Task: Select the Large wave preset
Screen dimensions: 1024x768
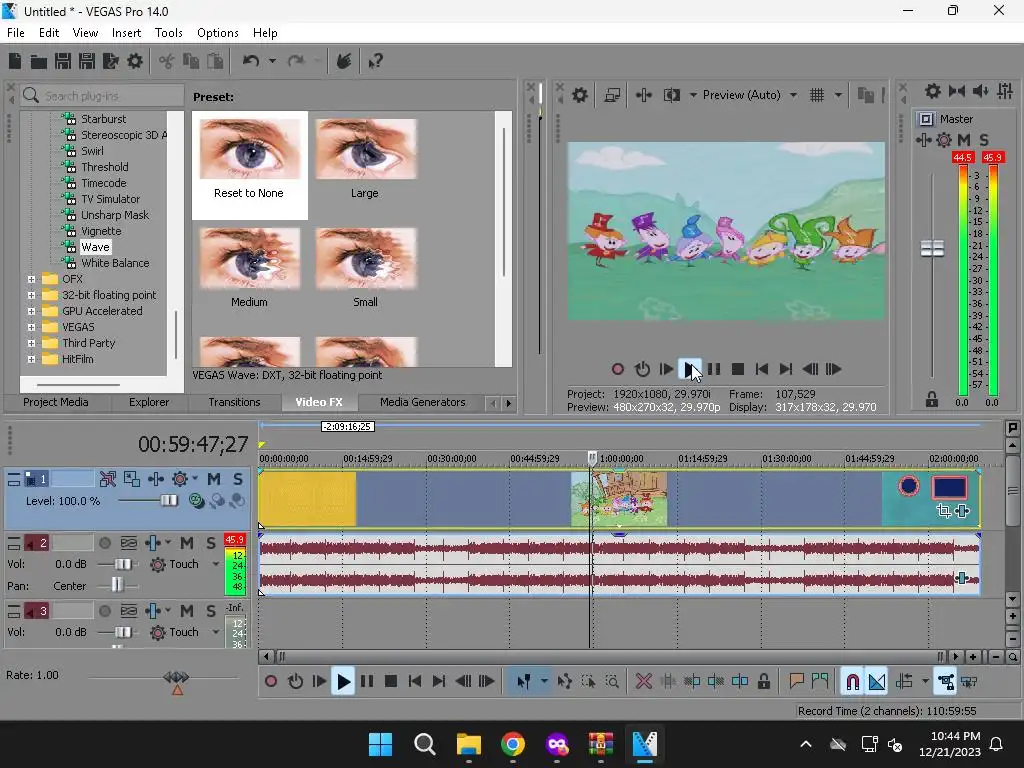Action: [365, 159]
